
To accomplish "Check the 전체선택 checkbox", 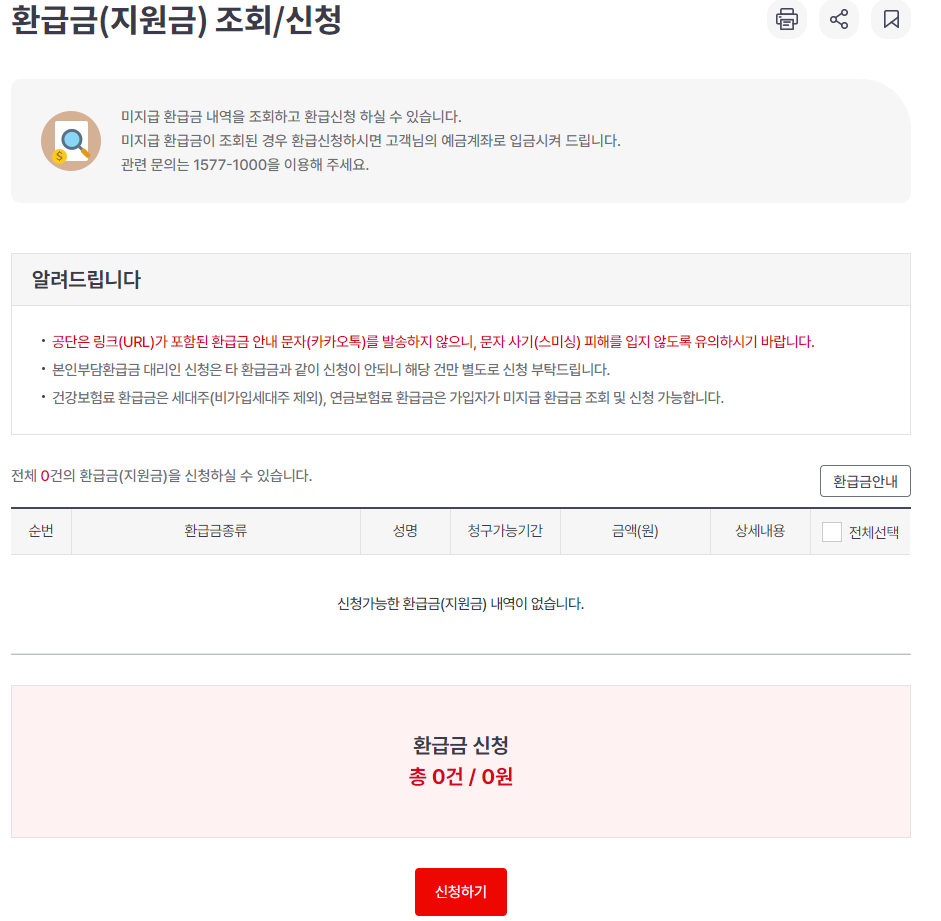I will point(831,532).
